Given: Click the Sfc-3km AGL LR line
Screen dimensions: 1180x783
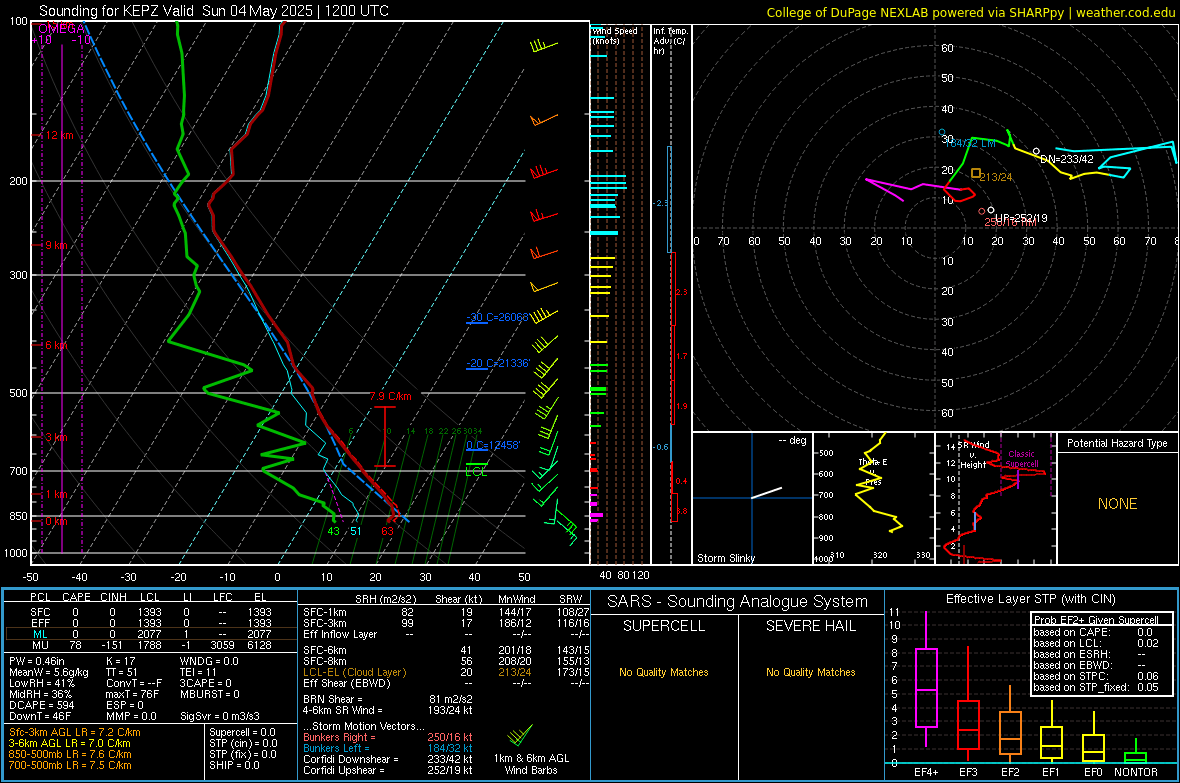Looking at the screenshot, I should tap(75, 732).
